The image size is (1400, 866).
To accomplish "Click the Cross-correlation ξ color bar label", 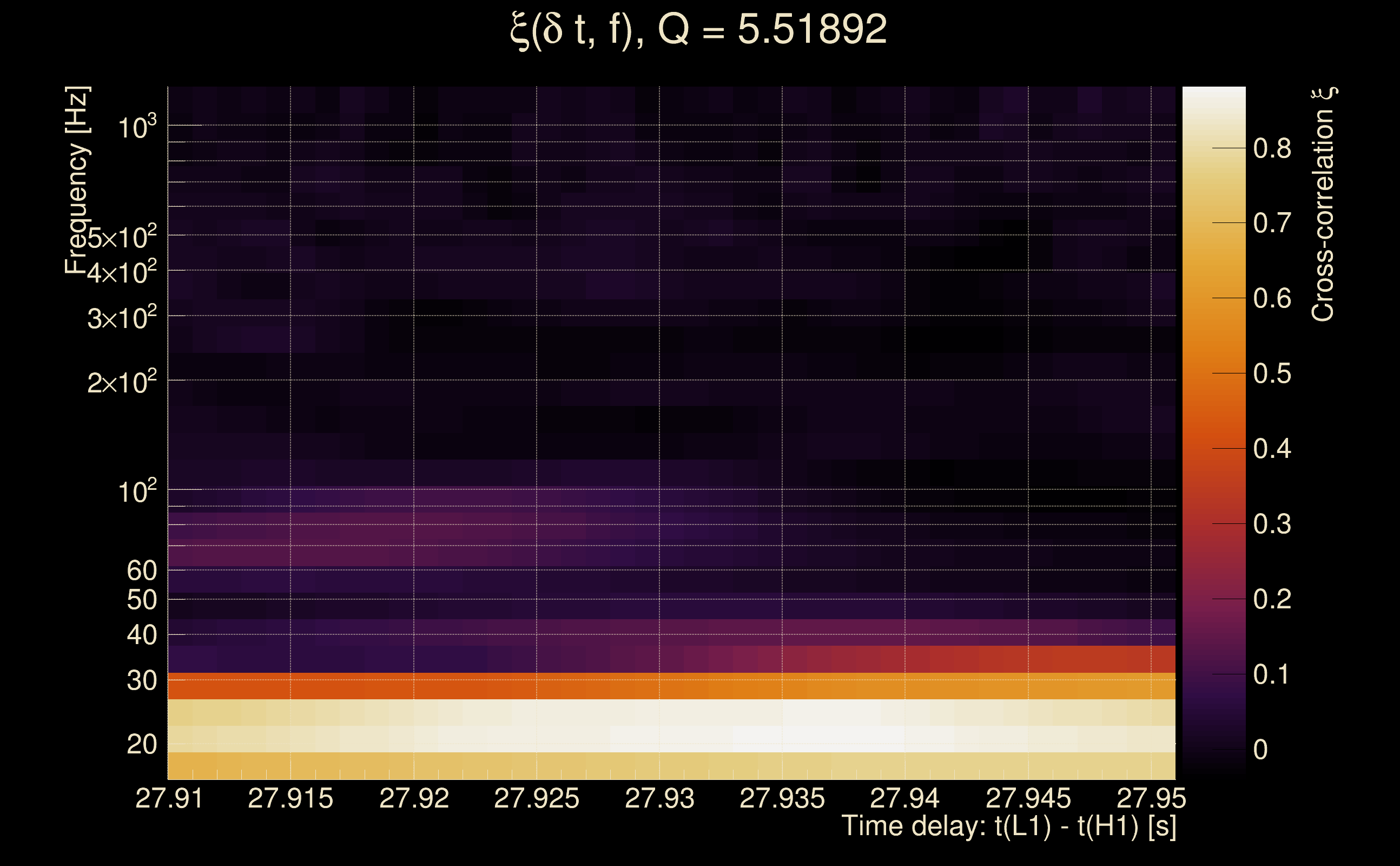I will 1323,205.
